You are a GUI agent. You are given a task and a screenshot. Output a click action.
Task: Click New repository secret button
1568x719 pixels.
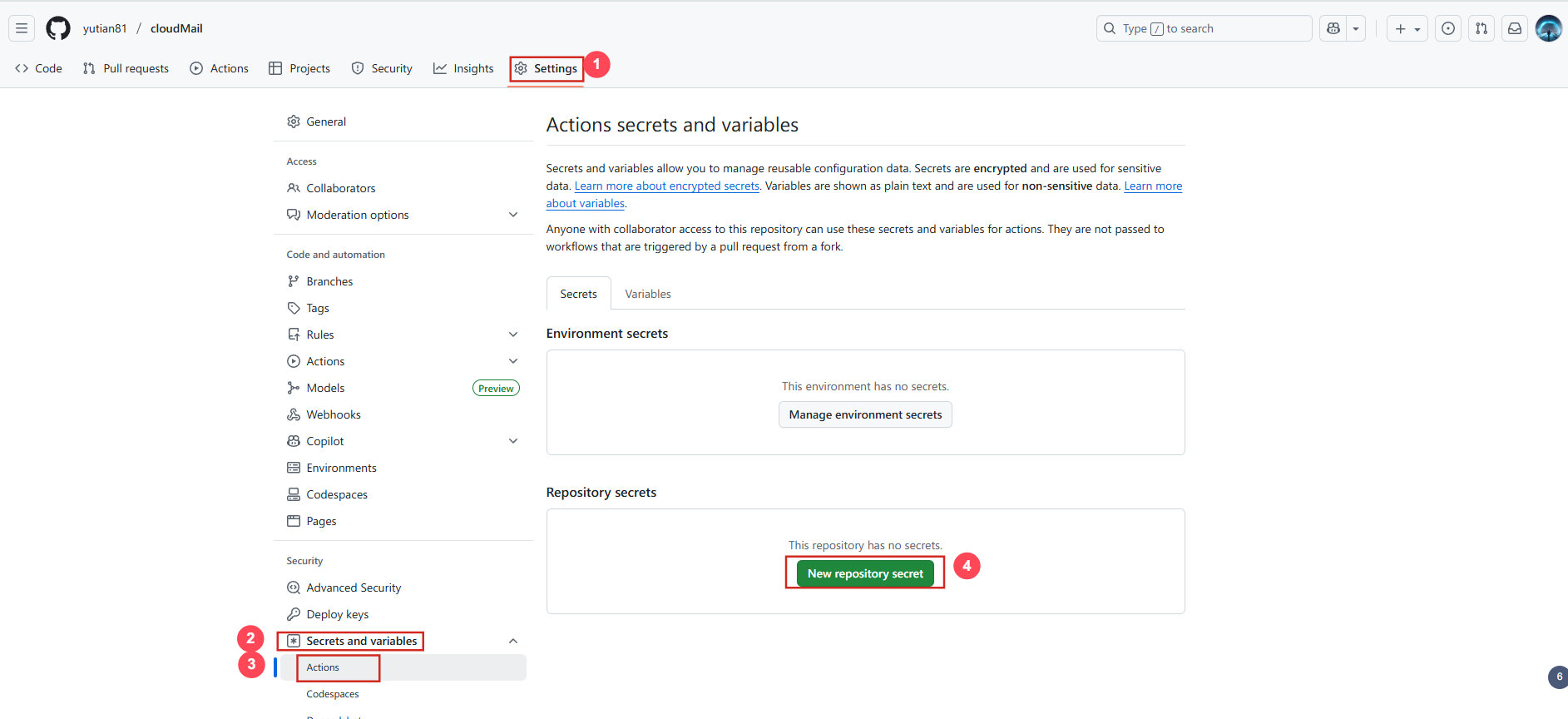[865, 573]
